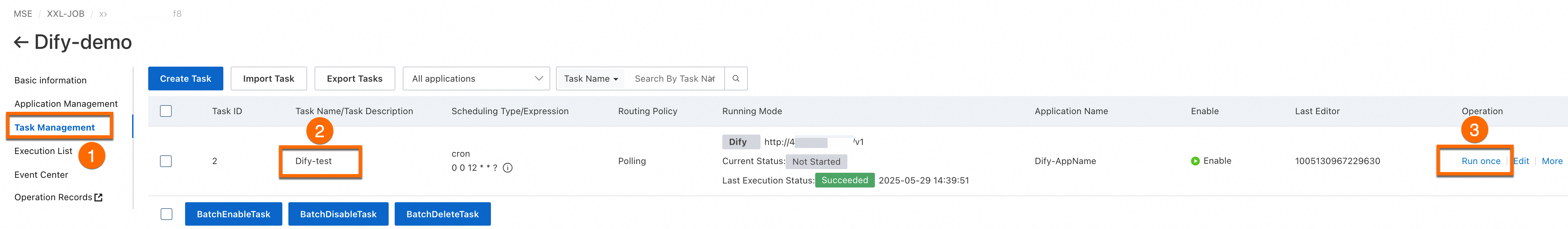The image size is (1568, 229).
Task: Click Run once for Dify-test
Action: click(1480, 161)
